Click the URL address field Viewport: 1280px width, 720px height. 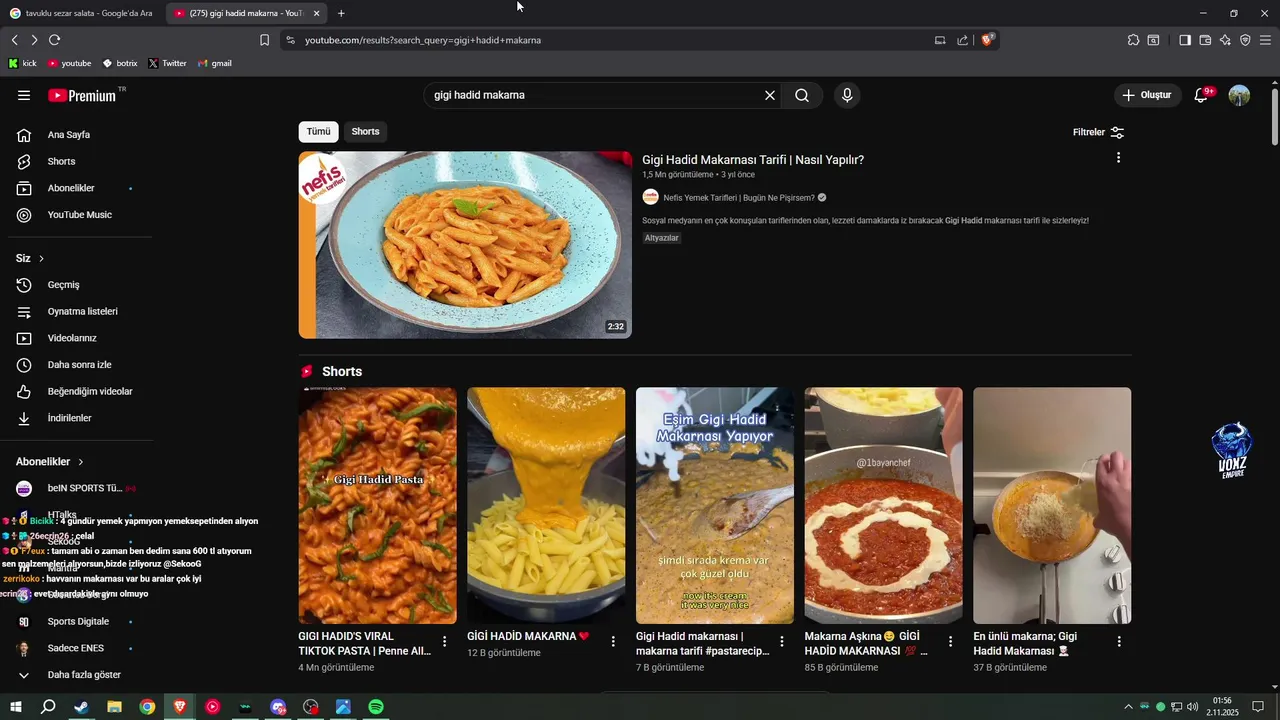tap(600, 40)
